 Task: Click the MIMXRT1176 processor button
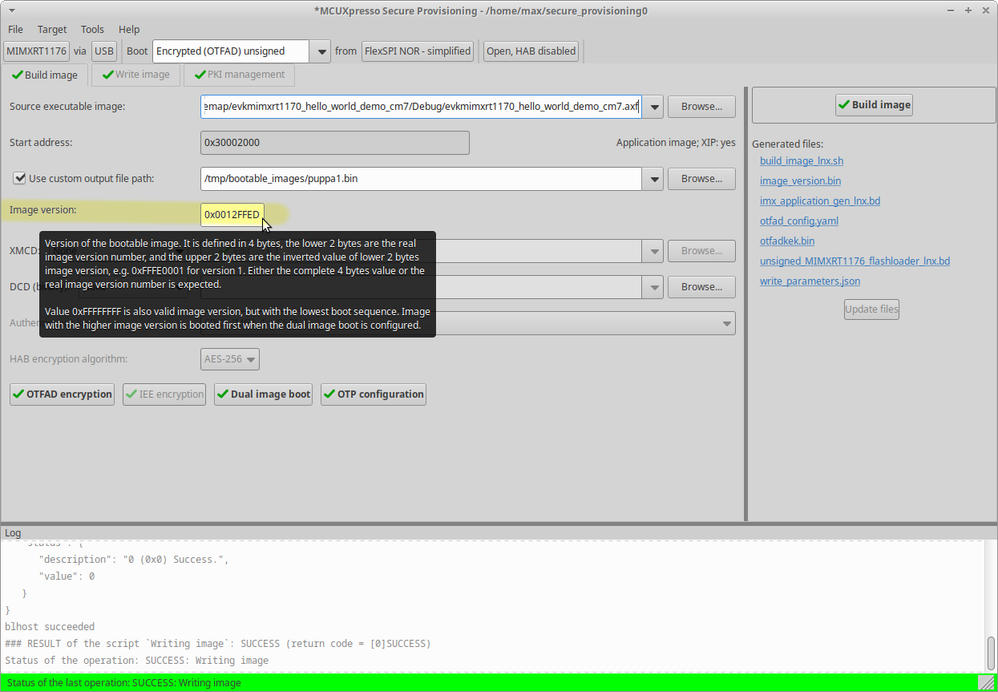[36, 51]
